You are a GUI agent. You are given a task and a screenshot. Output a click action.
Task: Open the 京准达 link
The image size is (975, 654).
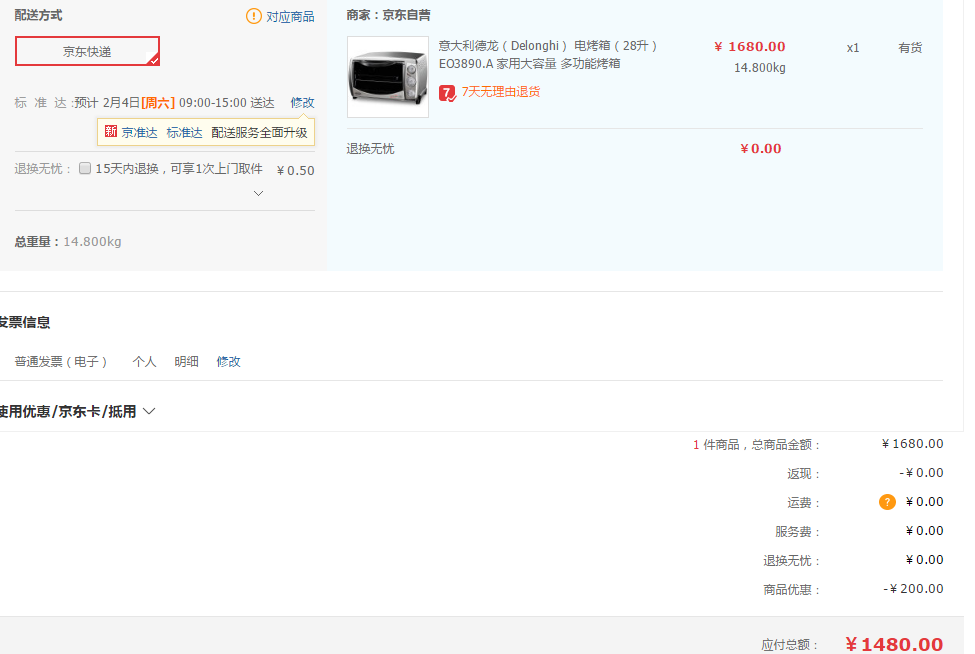coord(139,132)
